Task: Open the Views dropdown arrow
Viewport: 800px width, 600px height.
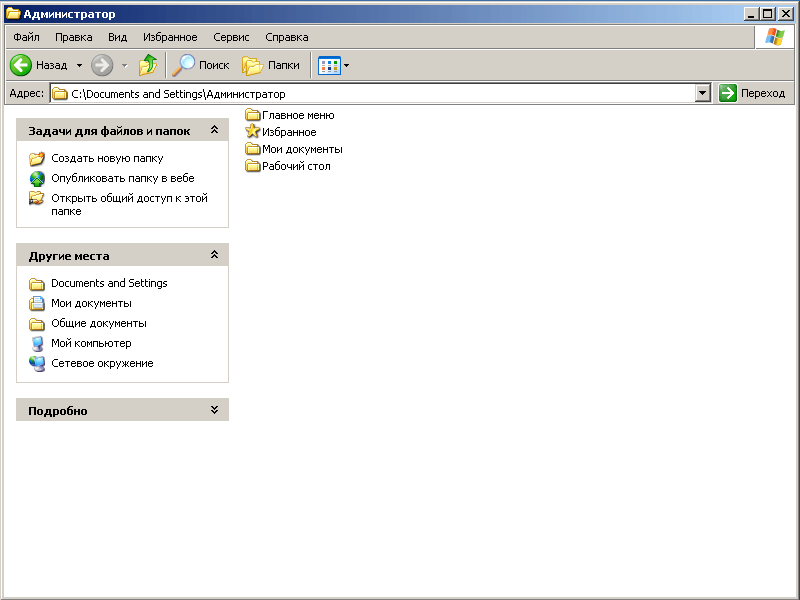Action: point(347,65)
